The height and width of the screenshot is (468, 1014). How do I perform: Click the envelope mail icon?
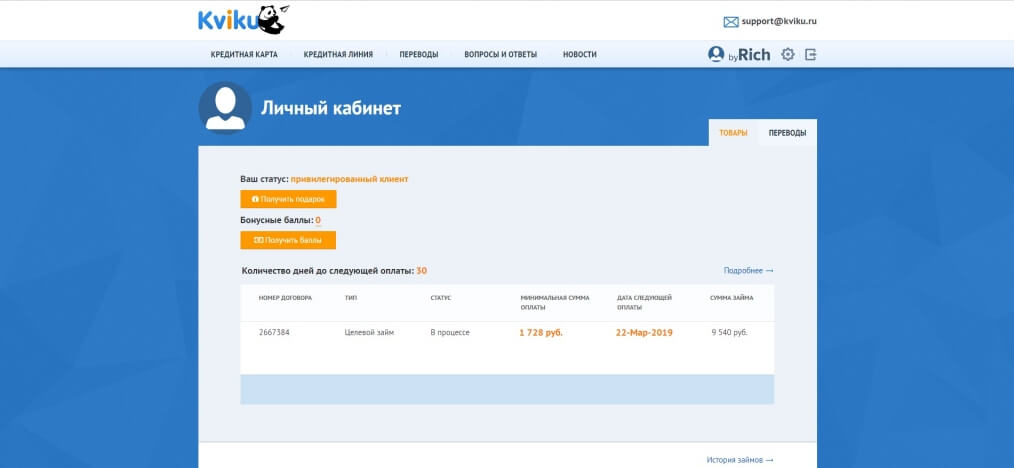pyautogui.click(x=731, y=22)
